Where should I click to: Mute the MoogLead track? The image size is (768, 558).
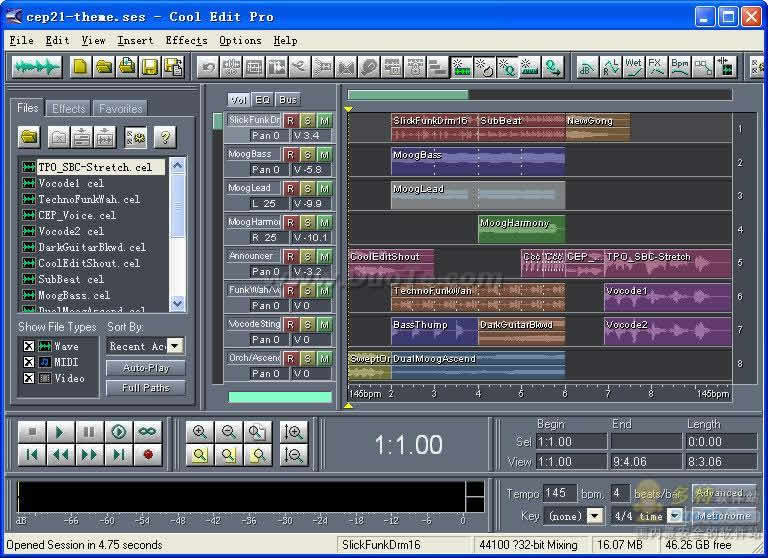coord(324,189)
